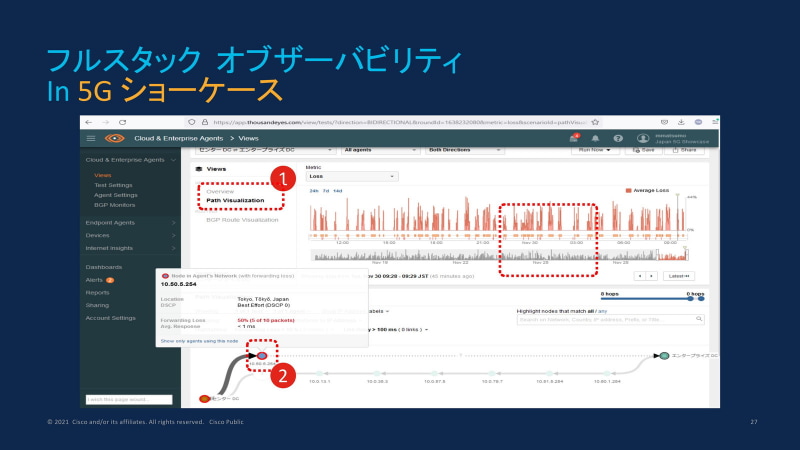Click the browser back arrow

click(x=89, y=122)
